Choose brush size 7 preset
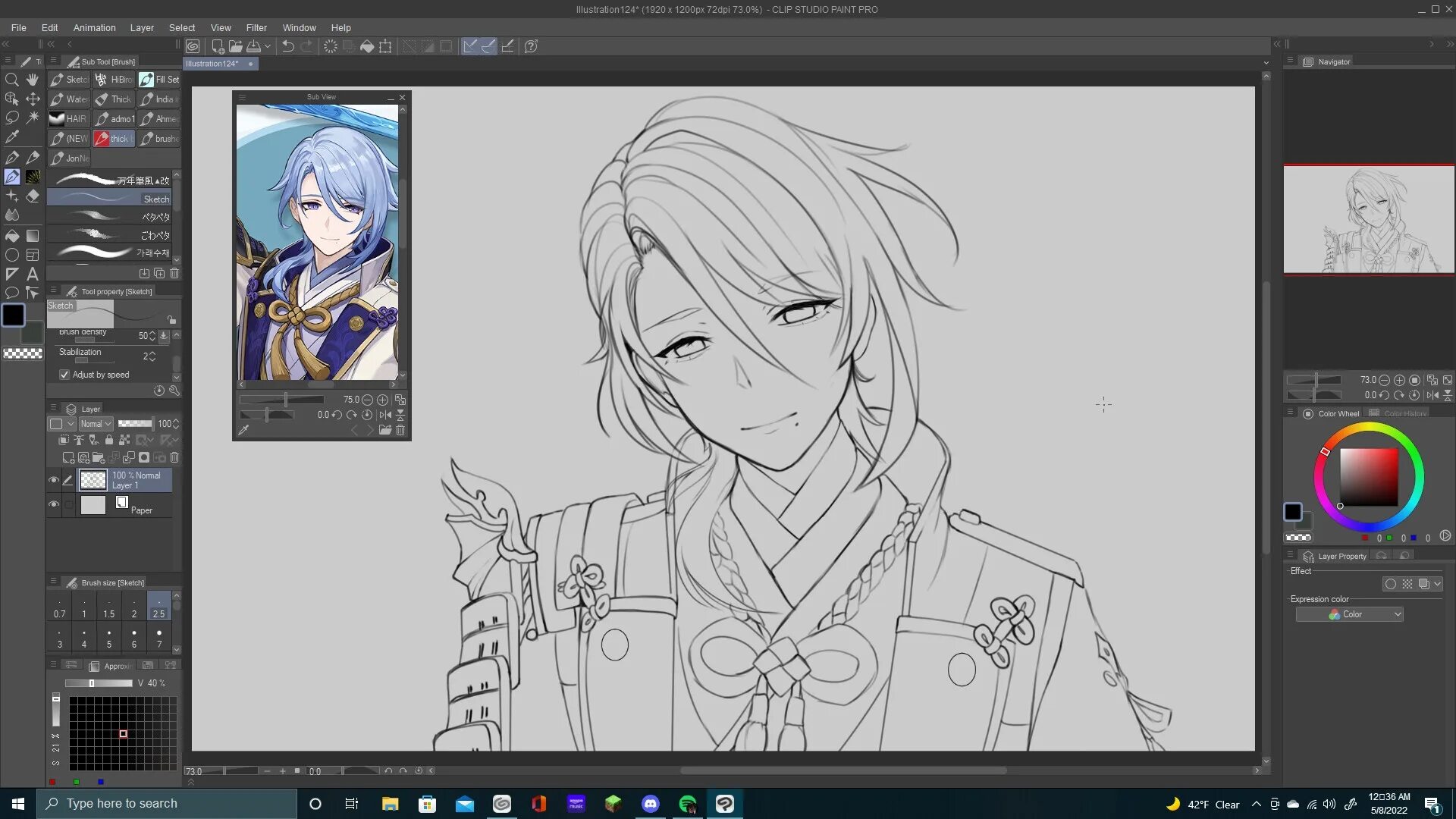The width and height of the screenshot is (1456, 819). (159, 637)
